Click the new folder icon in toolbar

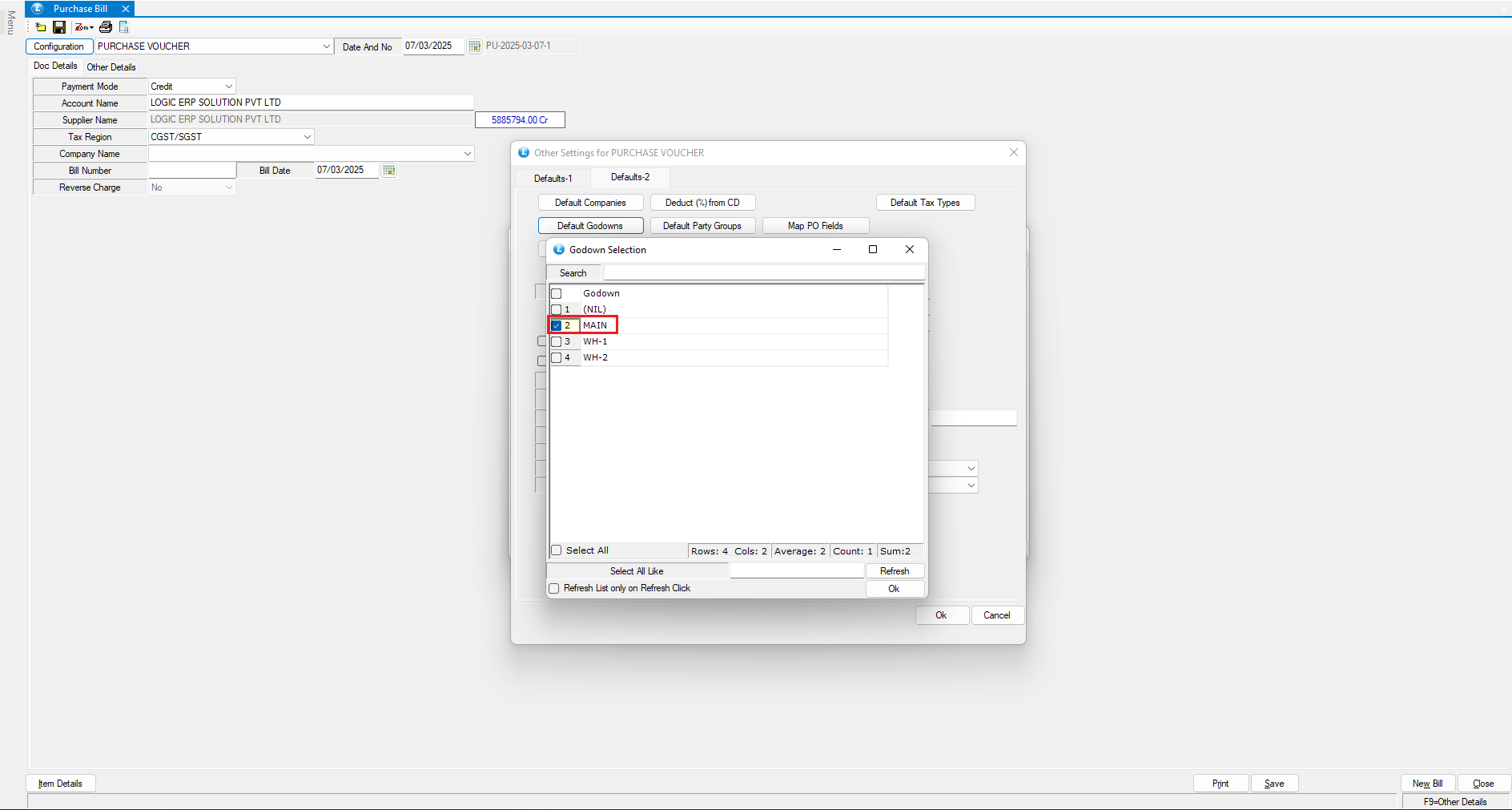(41, 27)
